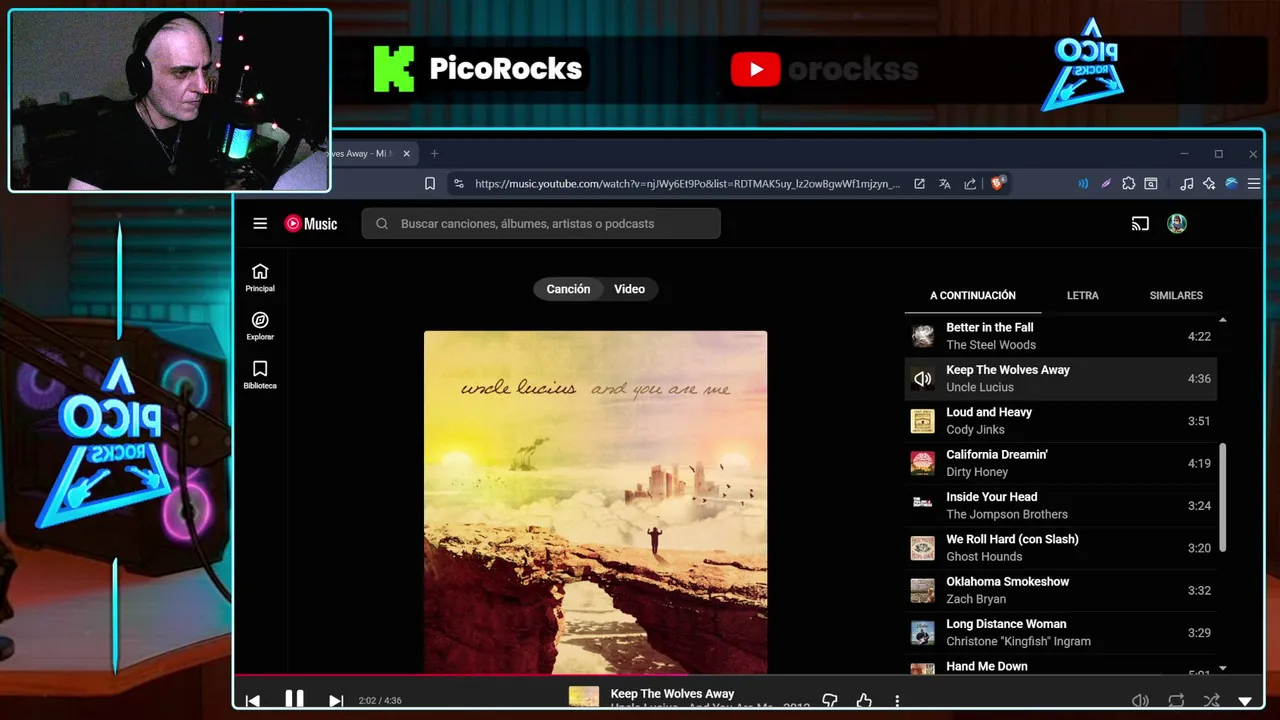Image resolution: width=1280 pixels, height=720 pixels.
Task: Click the YouTube Music logo
Action: click(311, 224)
